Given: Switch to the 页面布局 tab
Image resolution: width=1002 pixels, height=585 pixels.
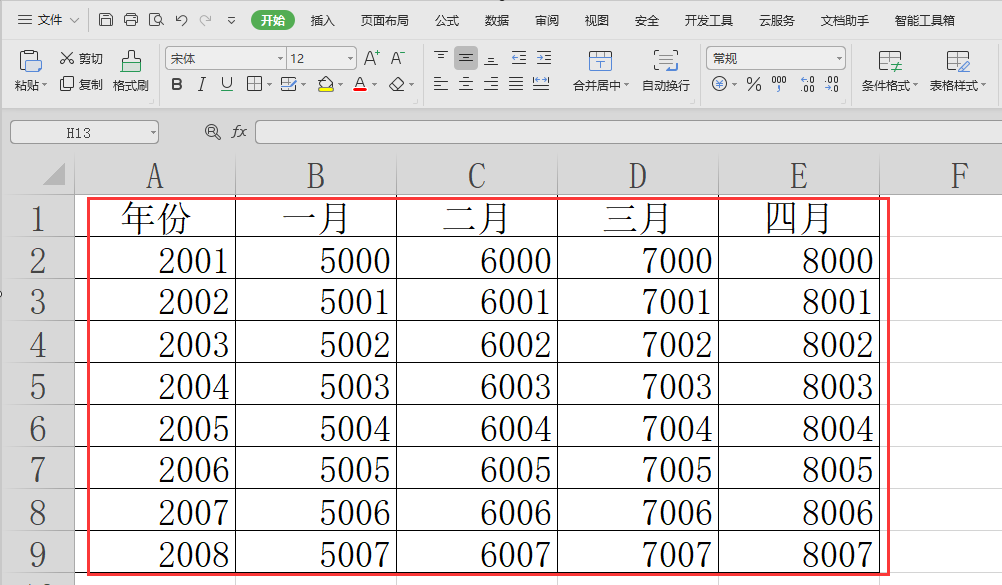Looking at the screenshot, I should 385,20.
